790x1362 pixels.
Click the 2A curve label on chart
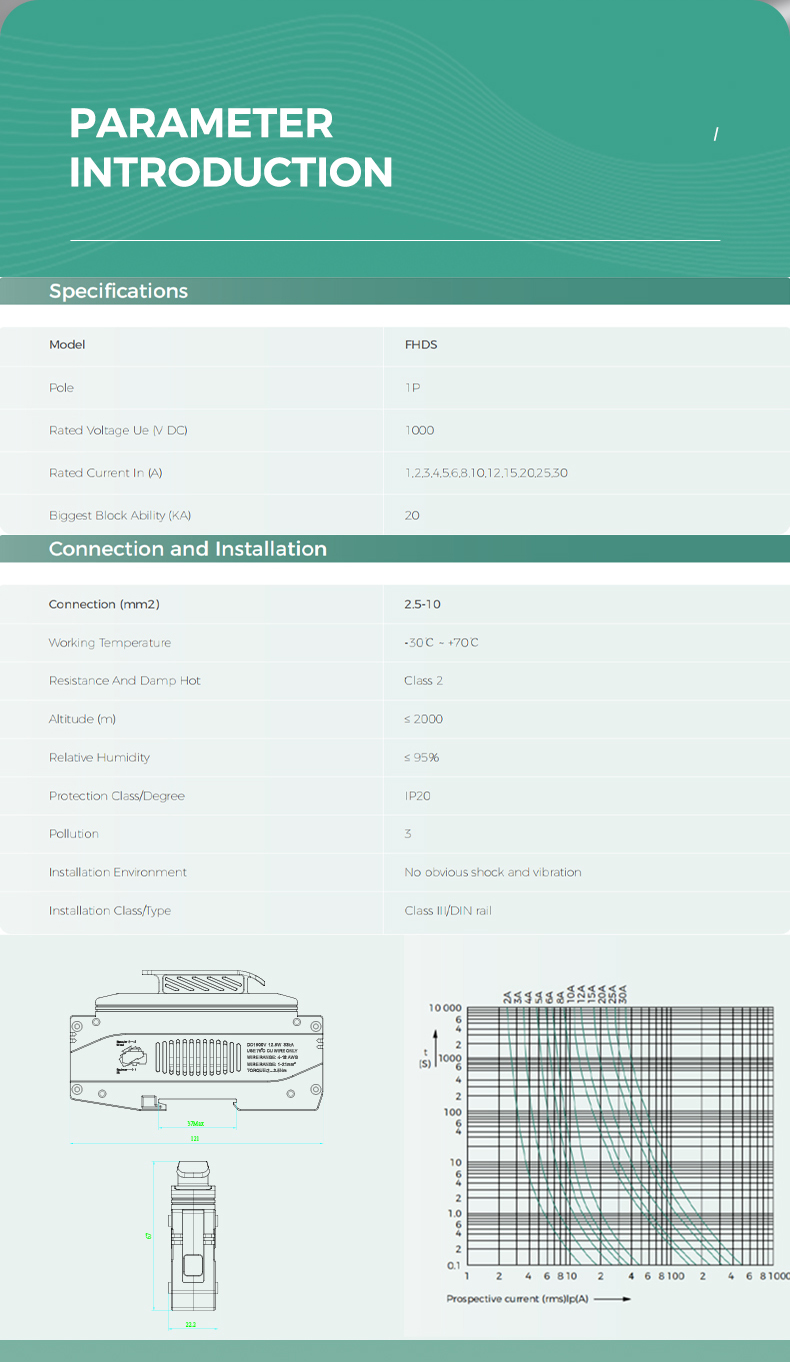coord(508,997)
